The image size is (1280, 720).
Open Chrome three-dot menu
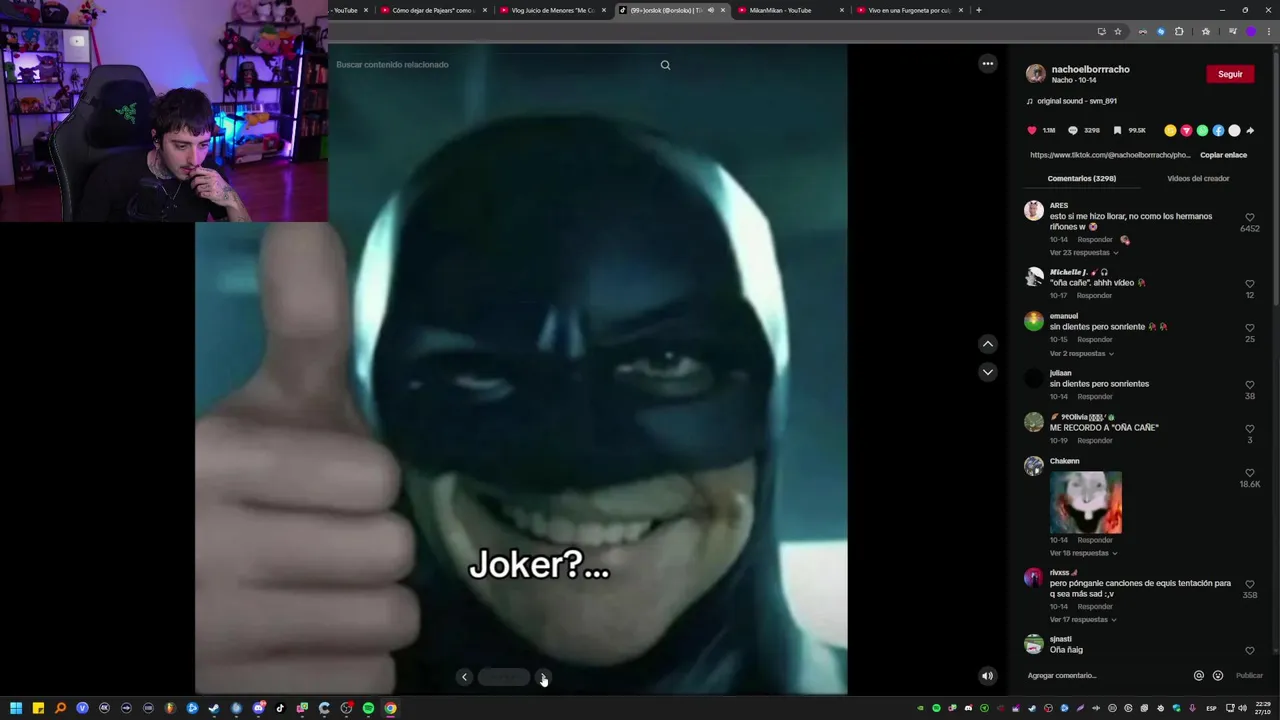[x=1270, y=31]
